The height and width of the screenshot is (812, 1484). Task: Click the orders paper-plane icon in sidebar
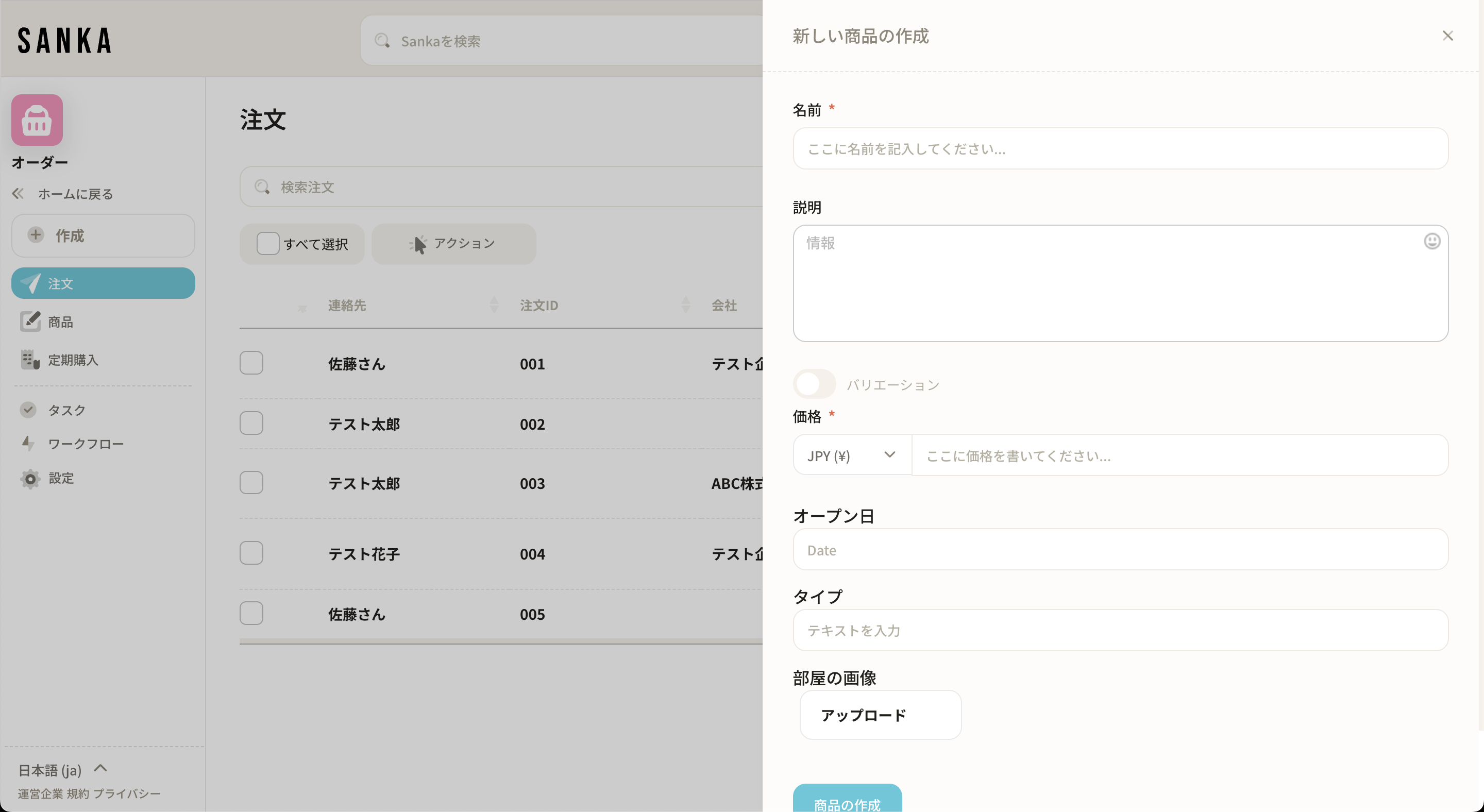pyautogui.click(x=30, y=283)
